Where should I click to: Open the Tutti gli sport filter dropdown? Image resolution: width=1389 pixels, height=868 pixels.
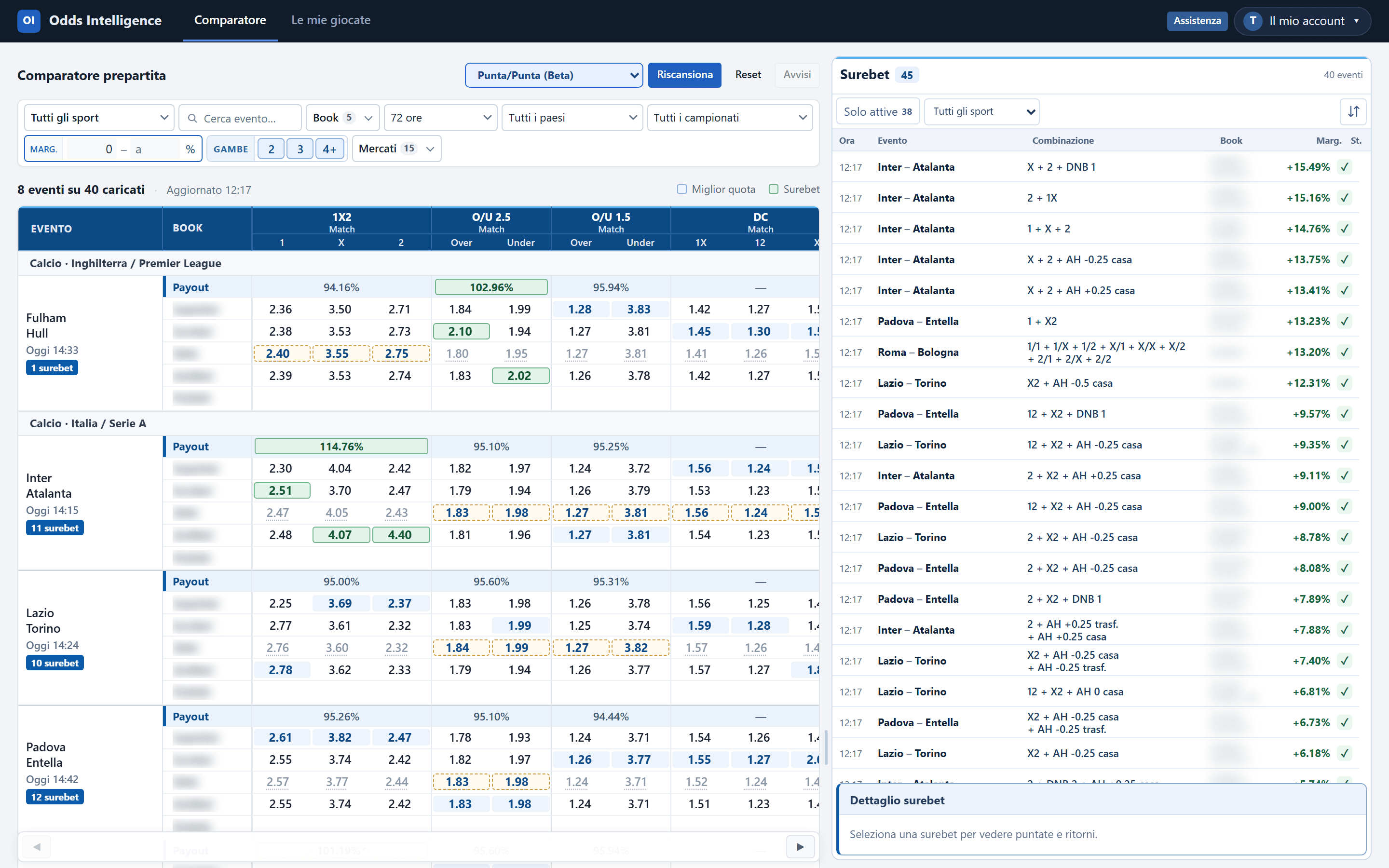tap(99, 118)
